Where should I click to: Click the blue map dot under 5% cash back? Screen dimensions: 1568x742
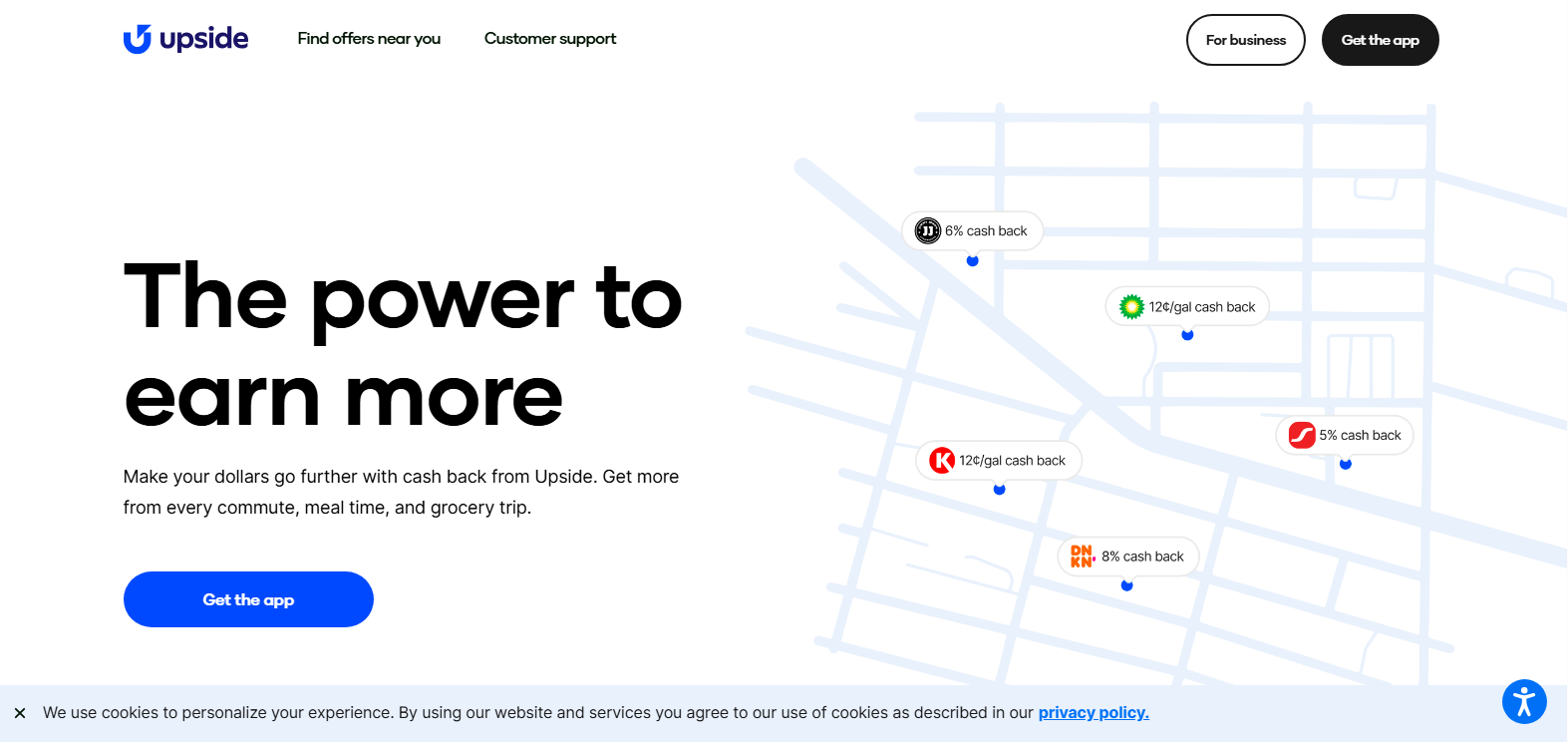[1346, 464]
